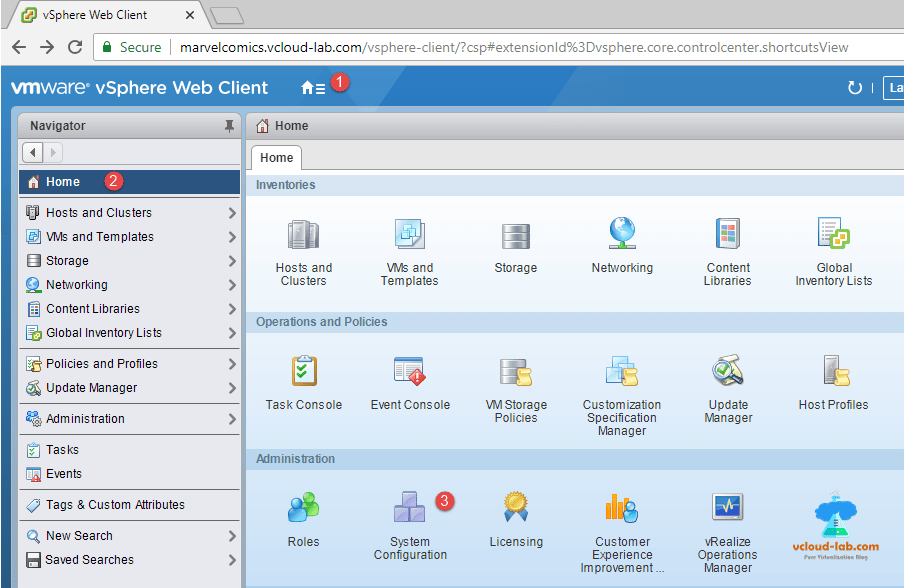Launch the Event Console icon
The width and height of the screenshot is (904, 588).
[x=409, y=372]
